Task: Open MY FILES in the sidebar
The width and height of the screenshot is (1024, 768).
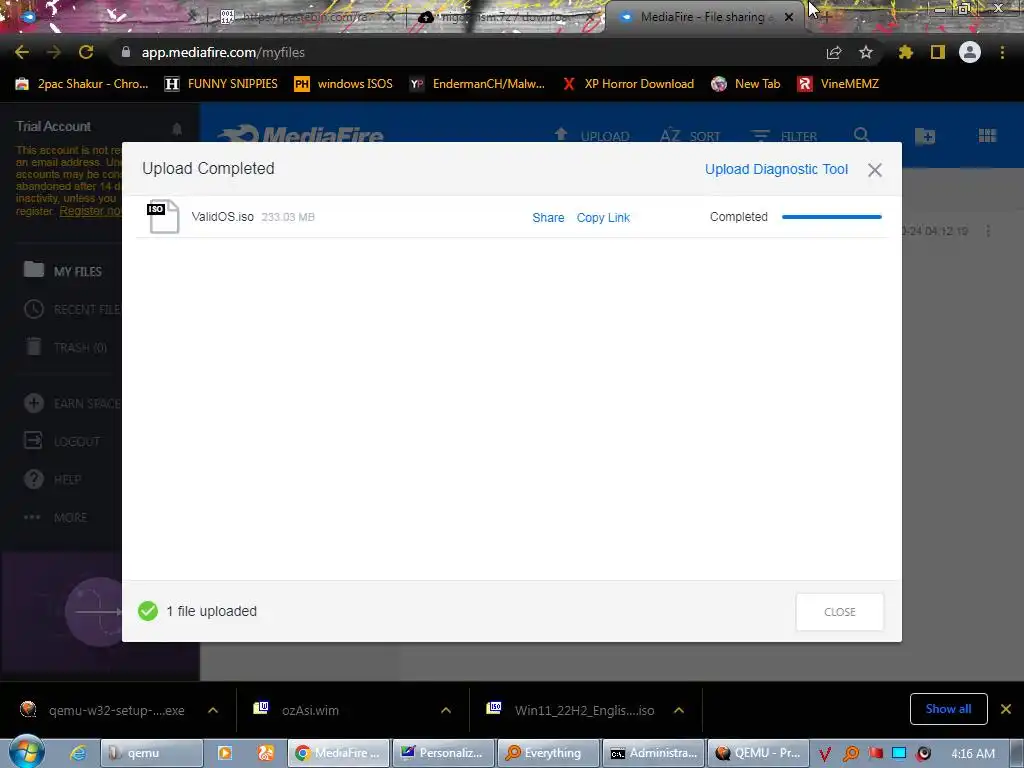Action: pyautogui.click(x=63, y=270)
